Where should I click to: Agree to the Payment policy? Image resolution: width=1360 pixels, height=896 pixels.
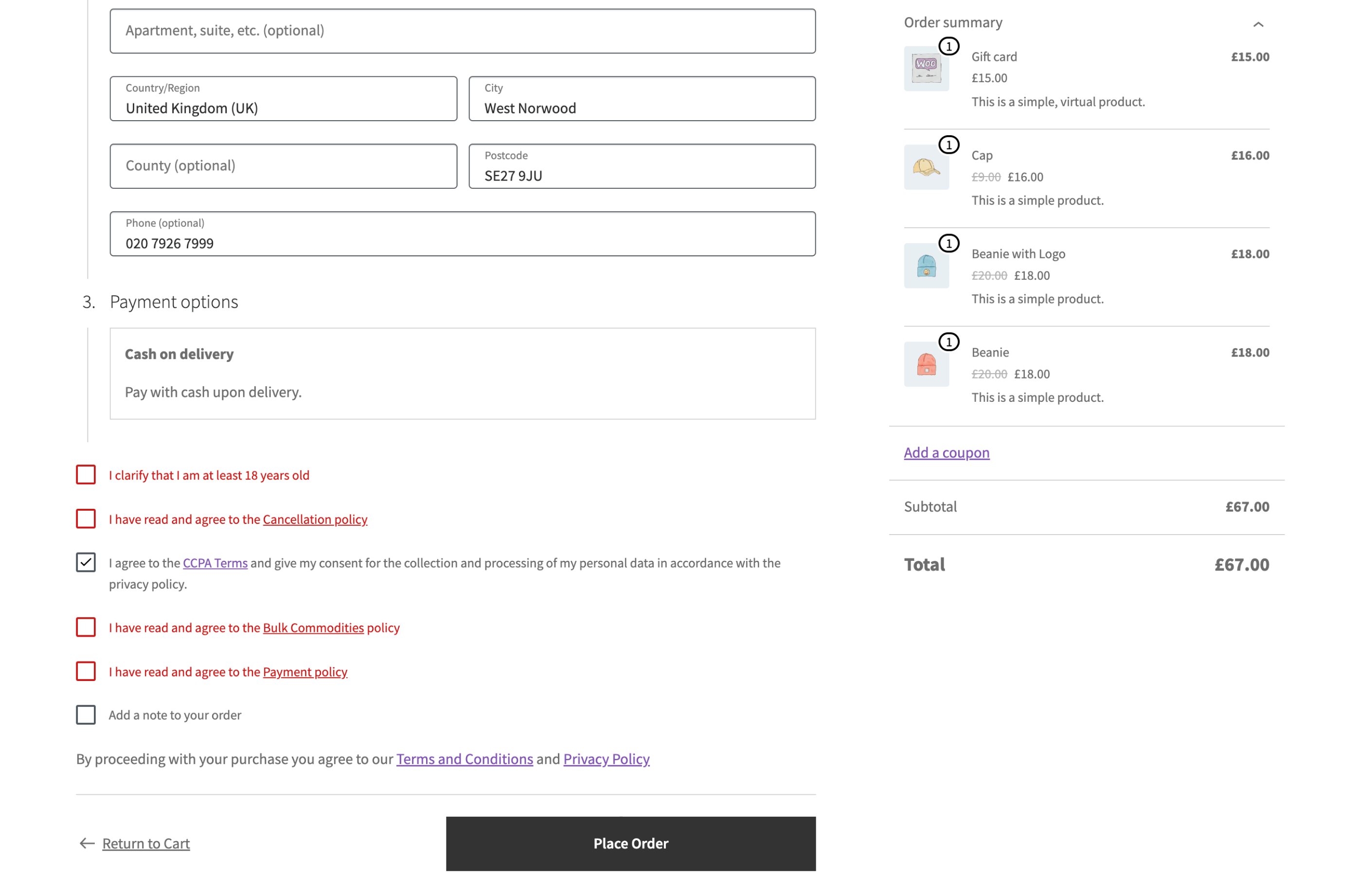pos(85,671)
